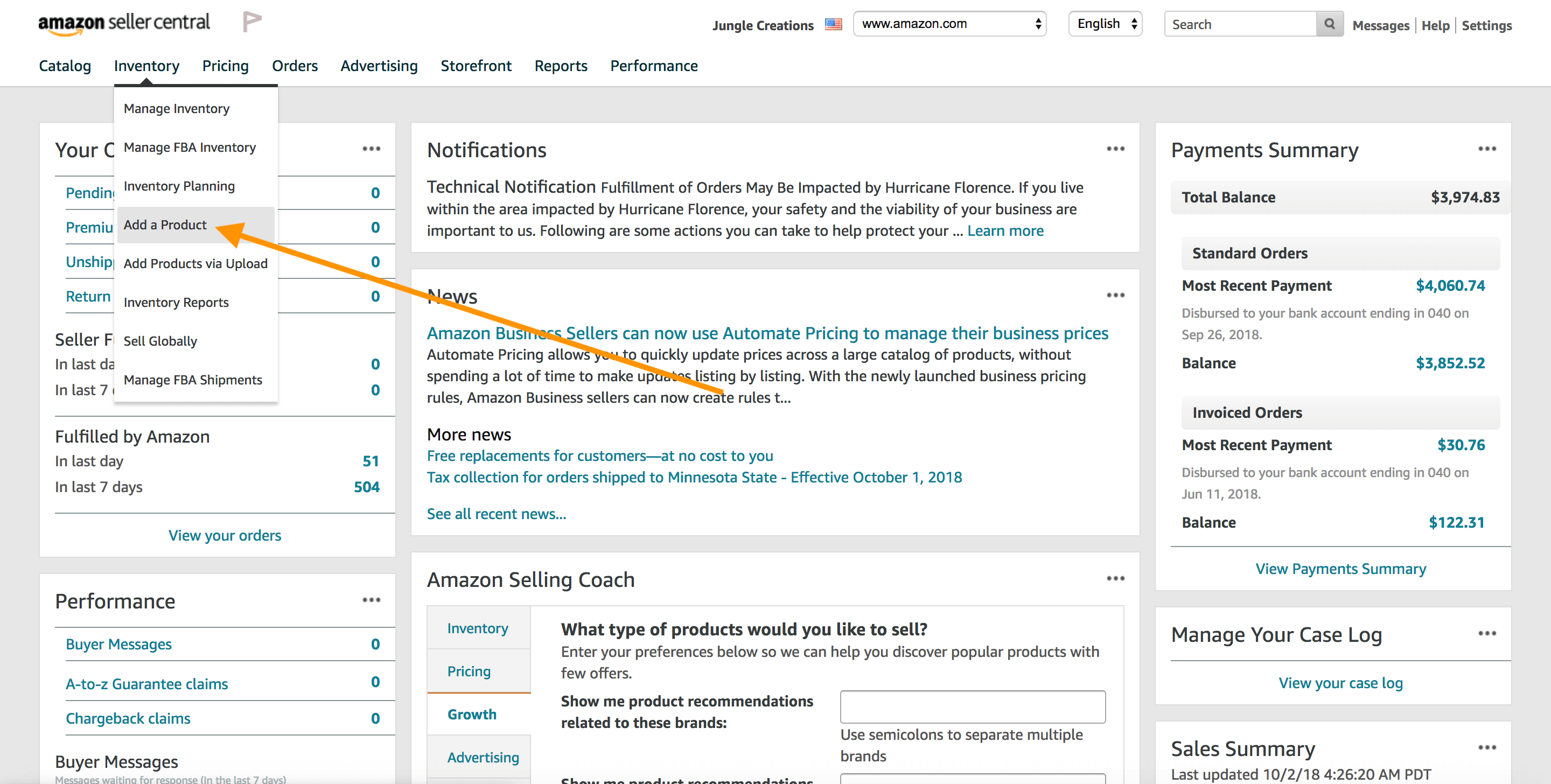
Task: Open Performance panel three-dot options
Action: (x=372, y=600)
